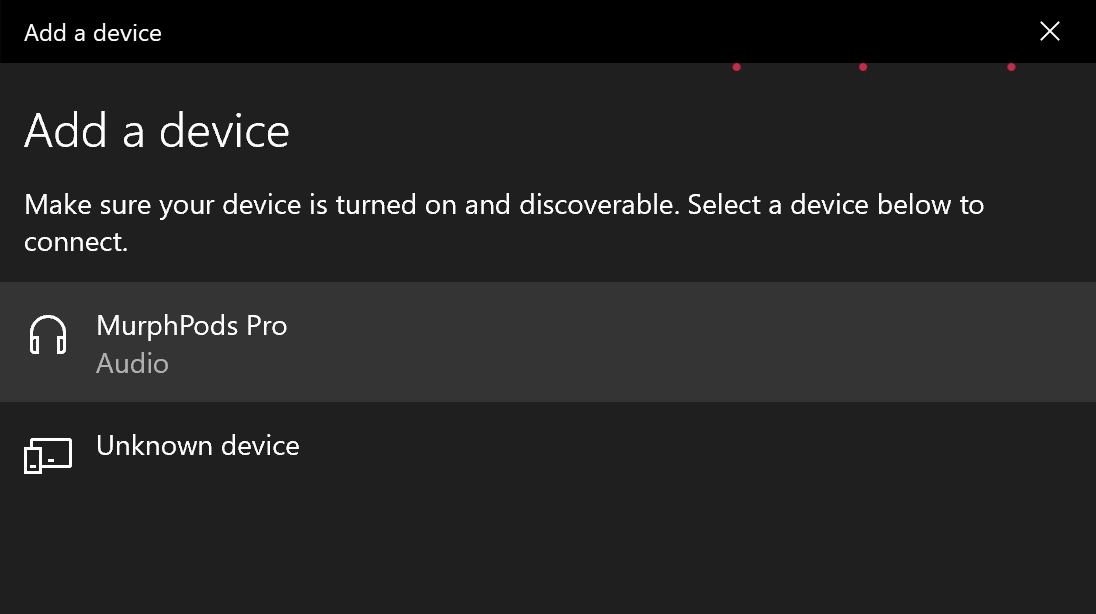Click the "Add a device" title bar text

tap(92, 33)
